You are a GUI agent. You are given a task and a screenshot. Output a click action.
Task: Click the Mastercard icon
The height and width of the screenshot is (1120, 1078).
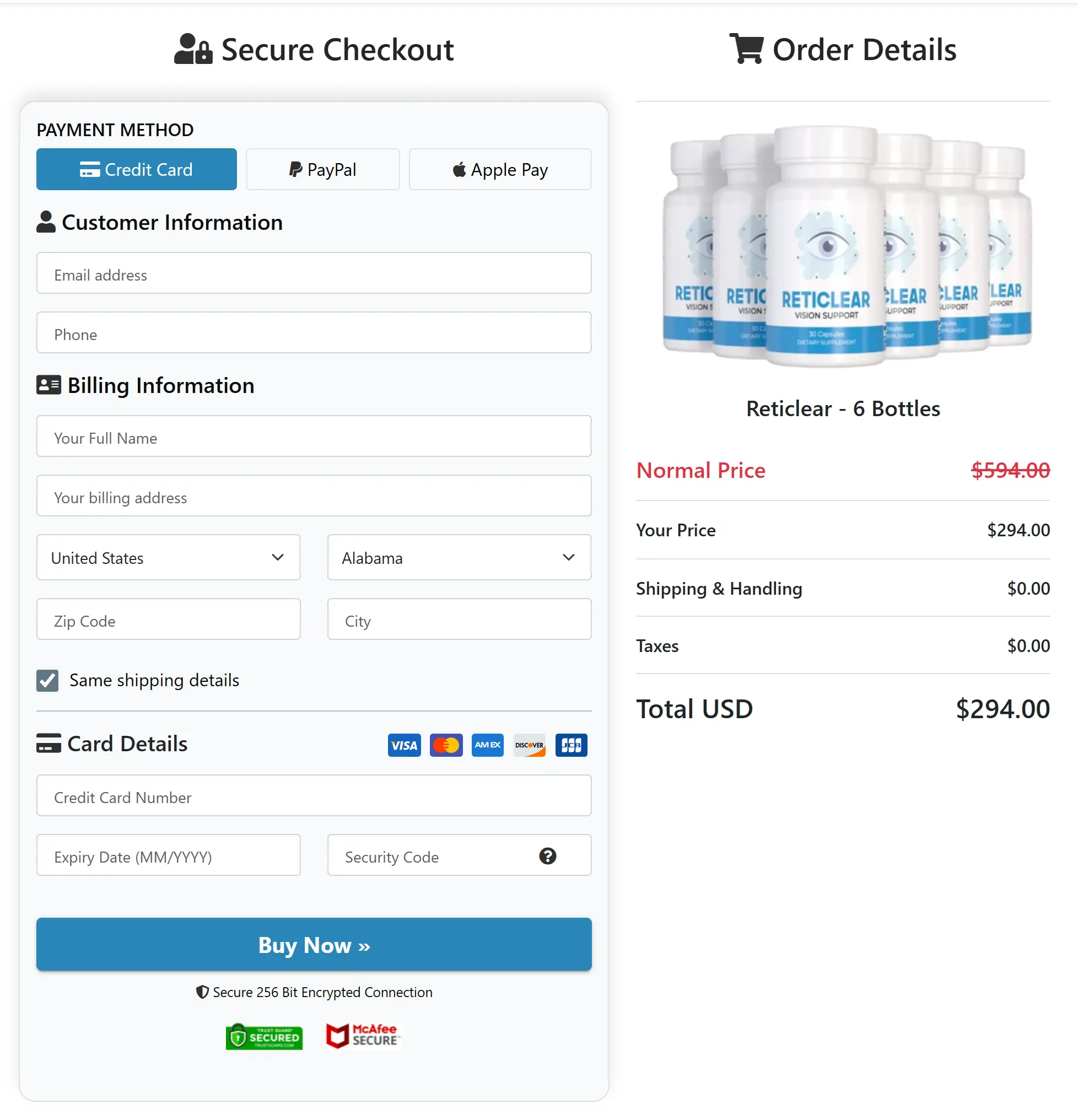pos(446,745)
